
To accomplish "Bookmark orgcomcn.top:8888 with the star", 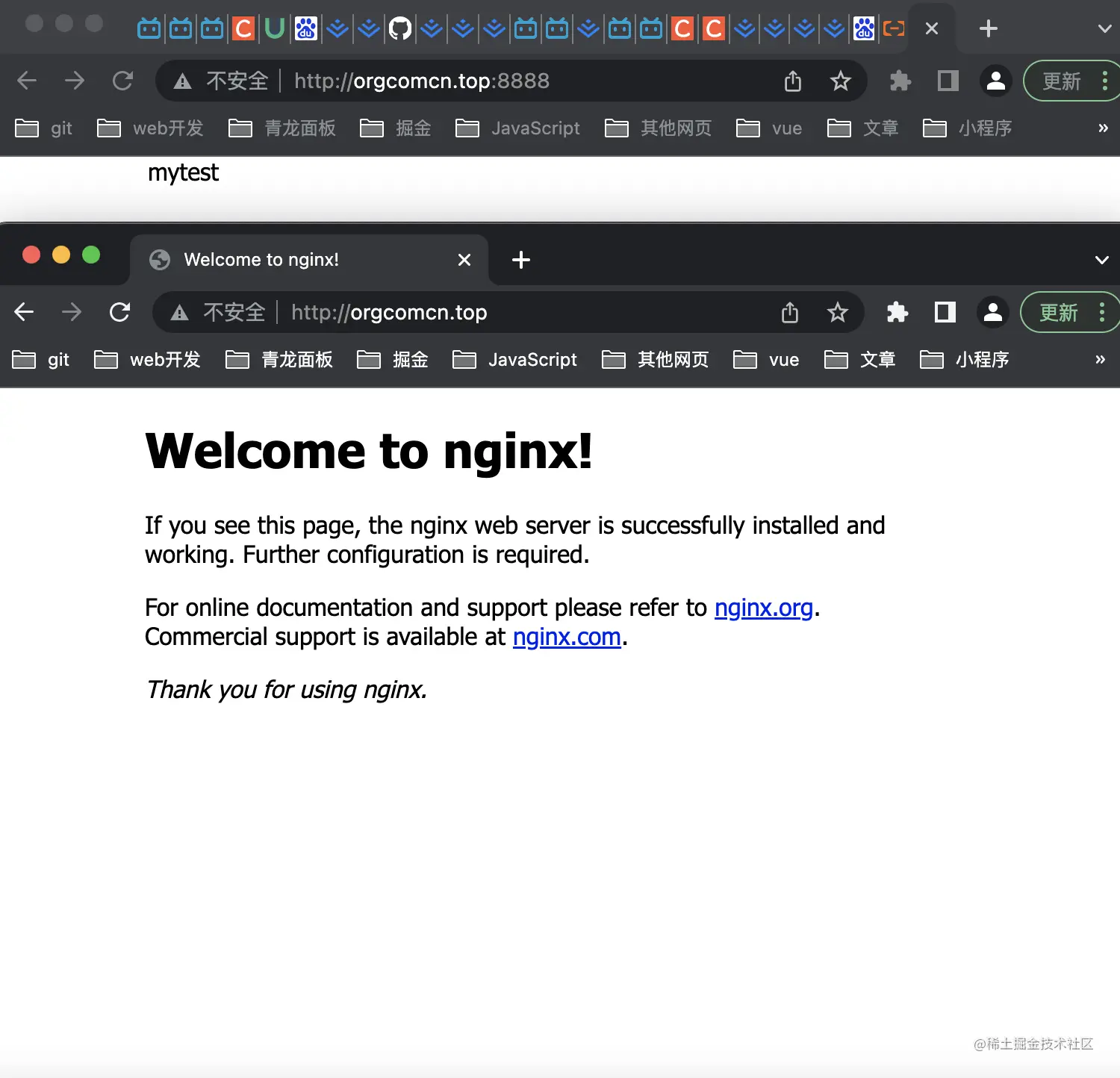I will (x=841, y=81).
